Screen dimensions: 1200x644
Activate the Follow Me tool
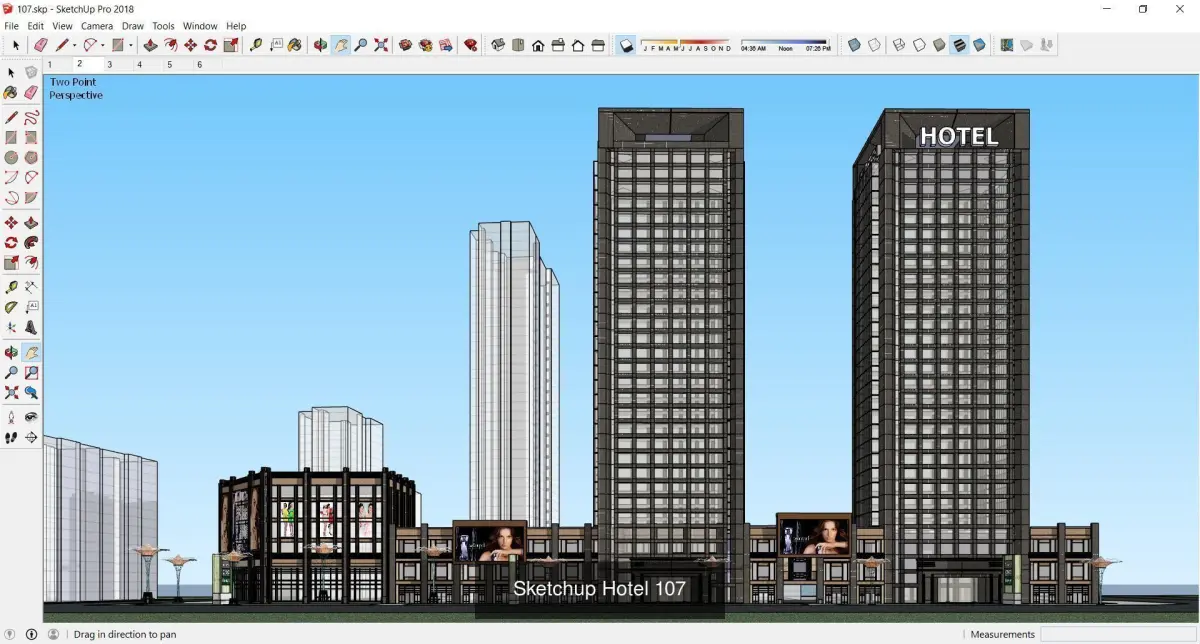pos(31,242)
